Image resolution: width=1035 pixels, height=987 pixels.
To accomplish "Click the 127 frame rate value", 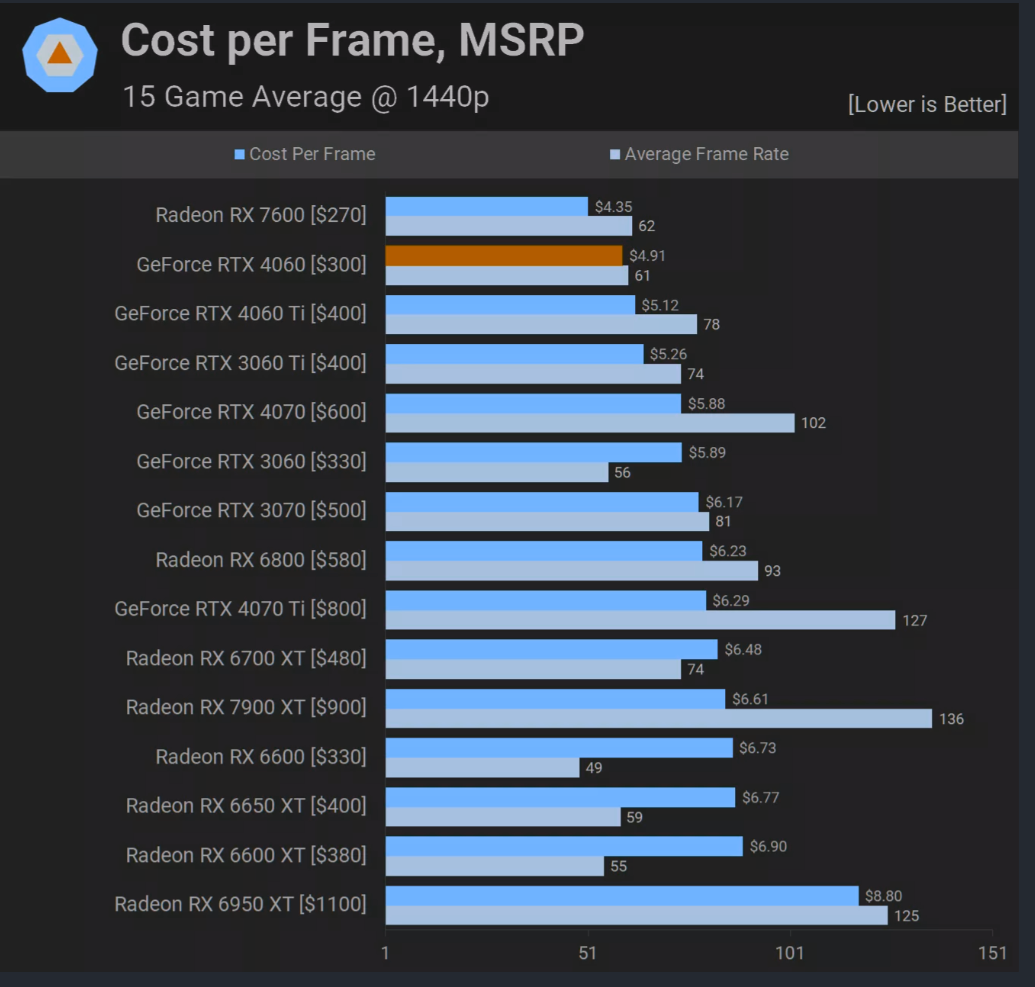I will [914, 620].
